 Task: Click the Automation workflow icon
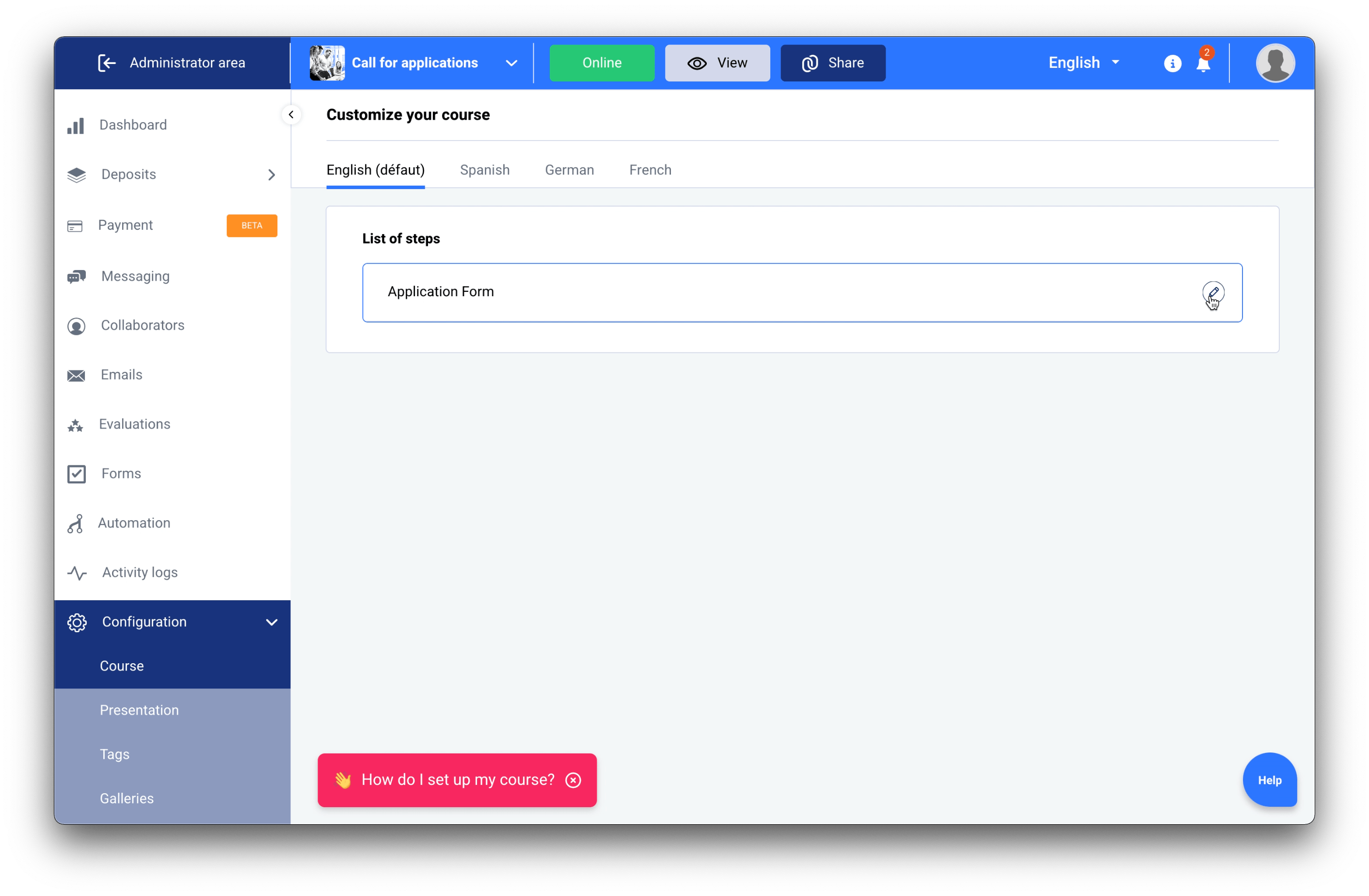[75, 523]
